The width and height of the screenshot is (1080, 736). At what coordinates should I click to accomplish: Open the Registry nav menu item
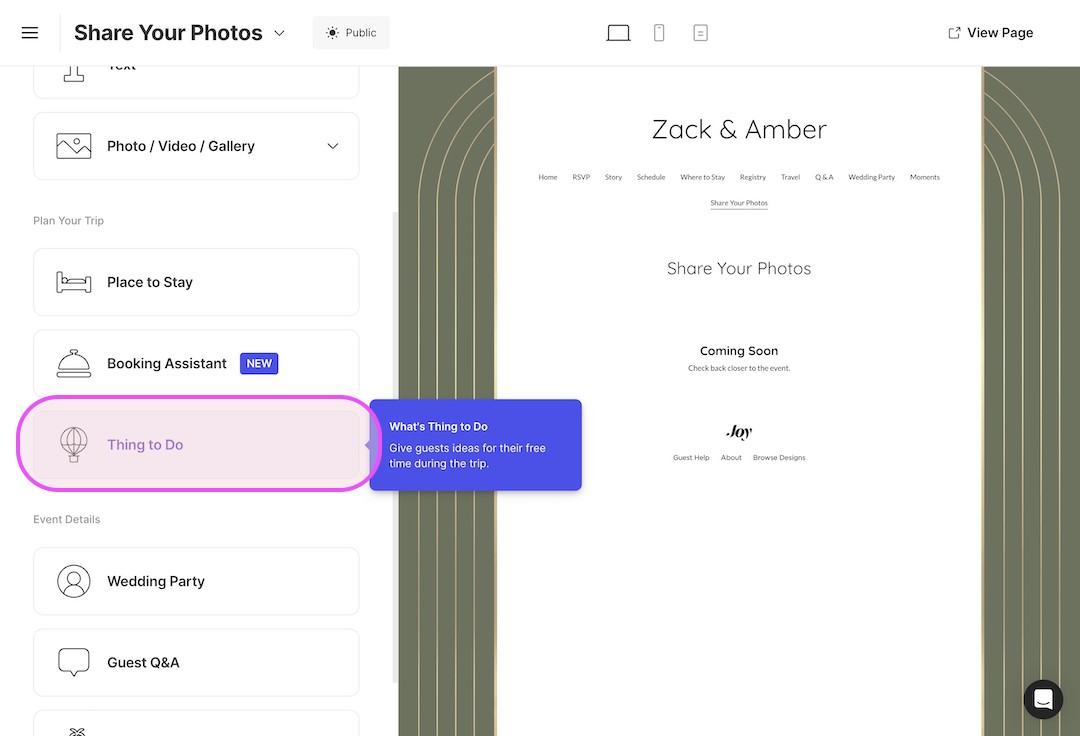752,177
